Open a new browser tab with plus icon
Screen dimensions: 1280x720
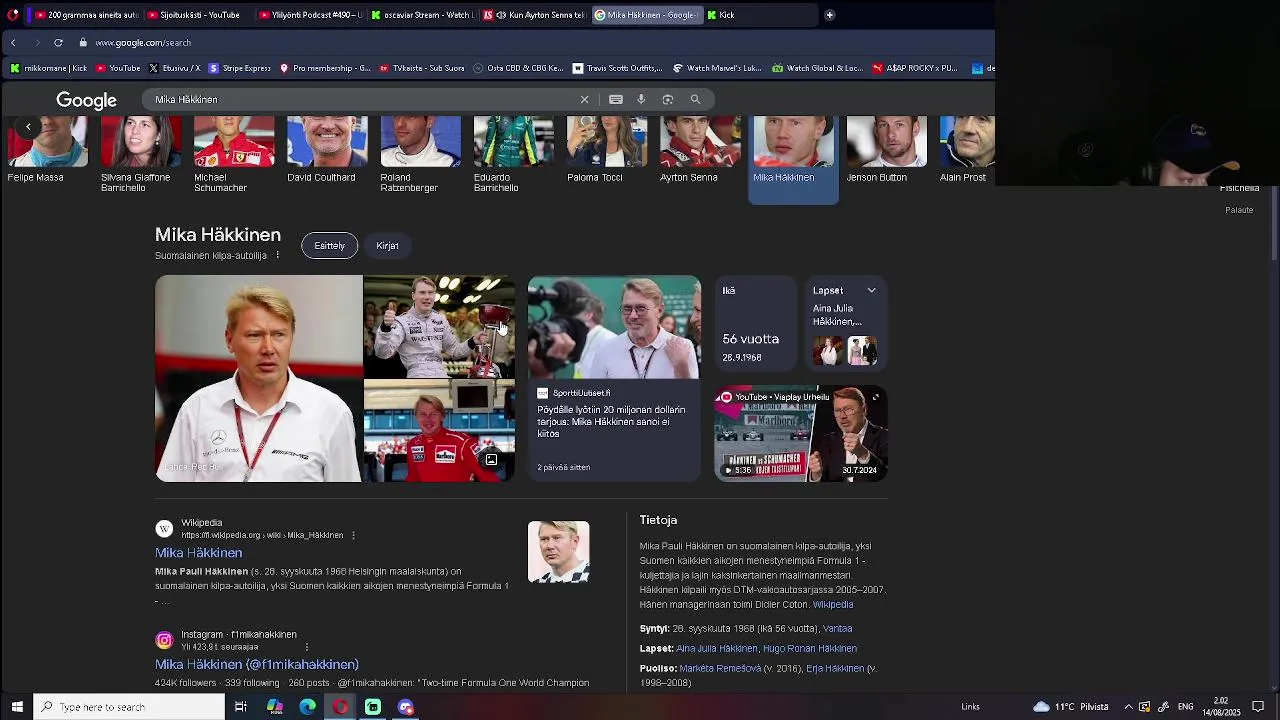pos(829,15)
